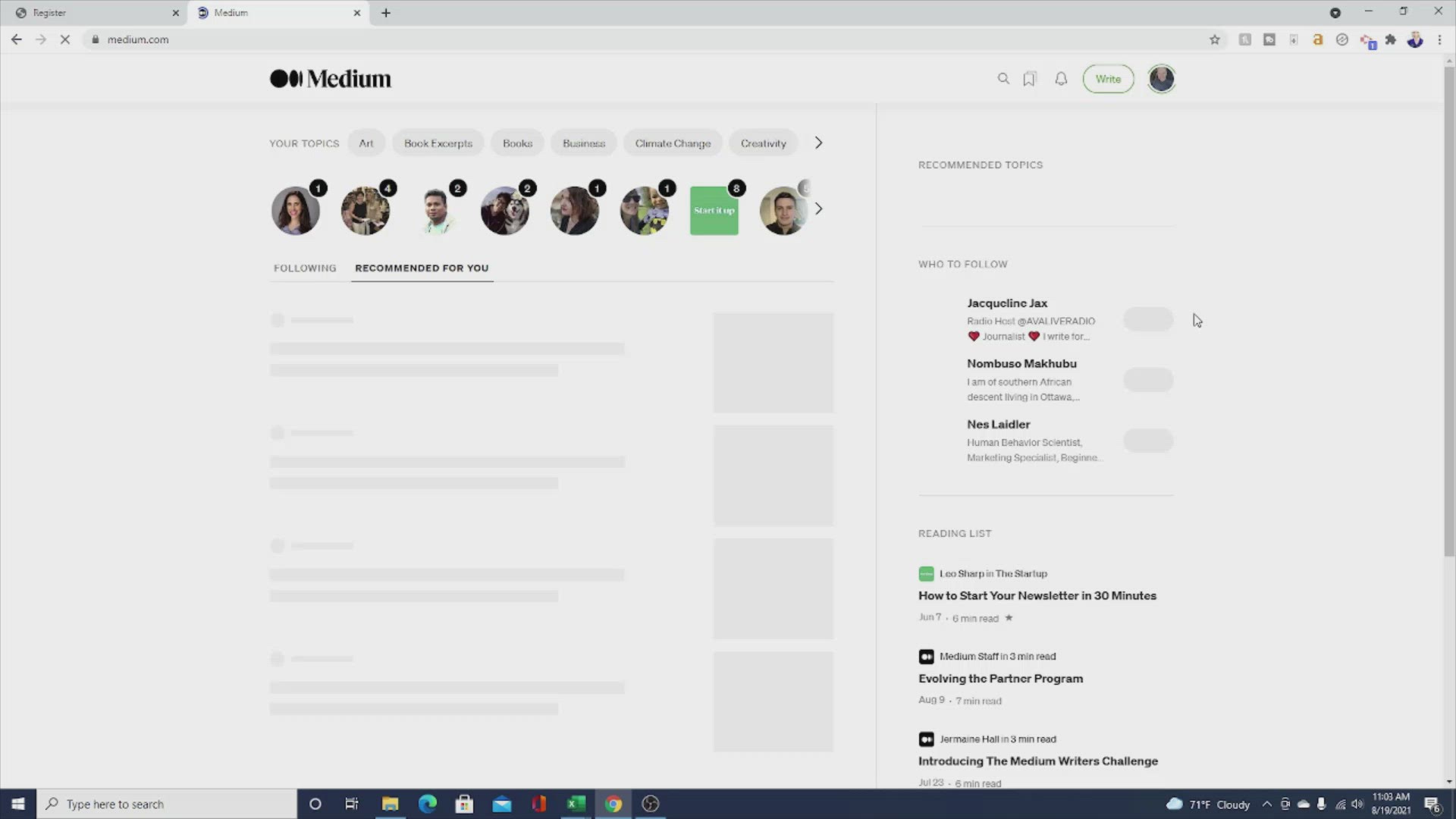This screenshot has width=1456, height=819.
Task: Select the Creativity topic chip
Action: (763, 143)
